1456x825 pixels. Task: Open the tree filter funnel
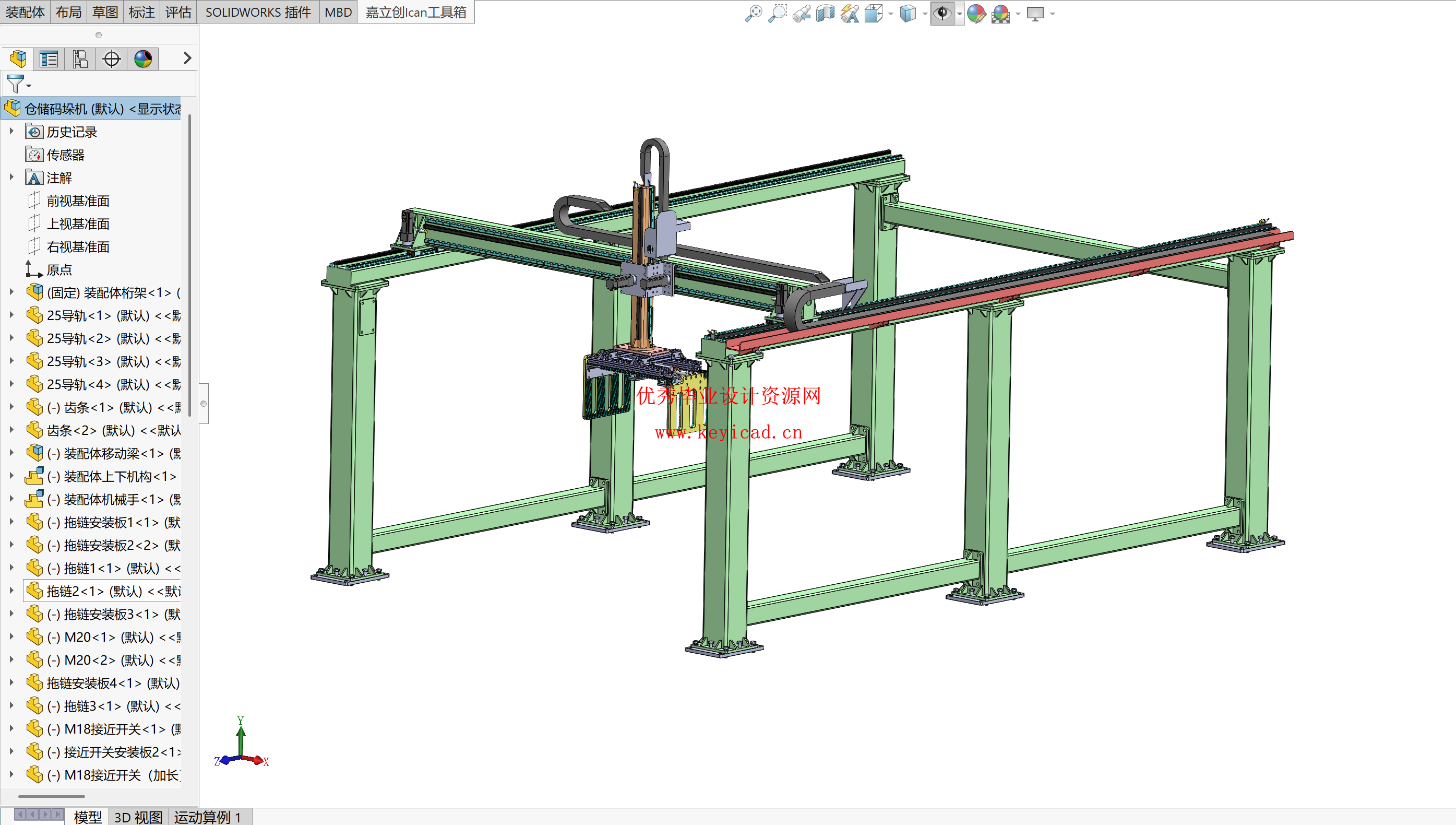pos(15,84)
